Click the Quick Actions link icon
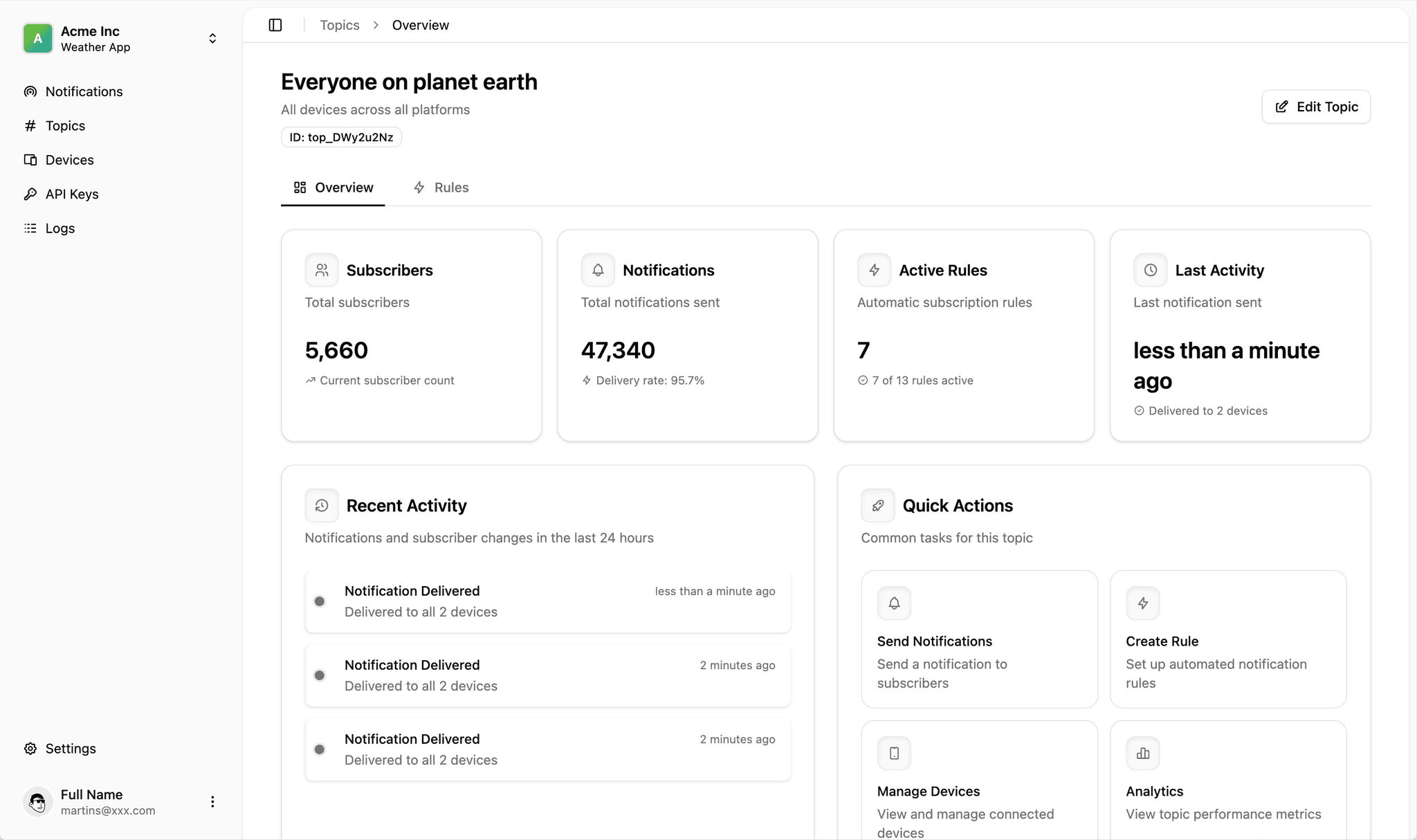The image size is (1417, 840). [x=877, y=505]
